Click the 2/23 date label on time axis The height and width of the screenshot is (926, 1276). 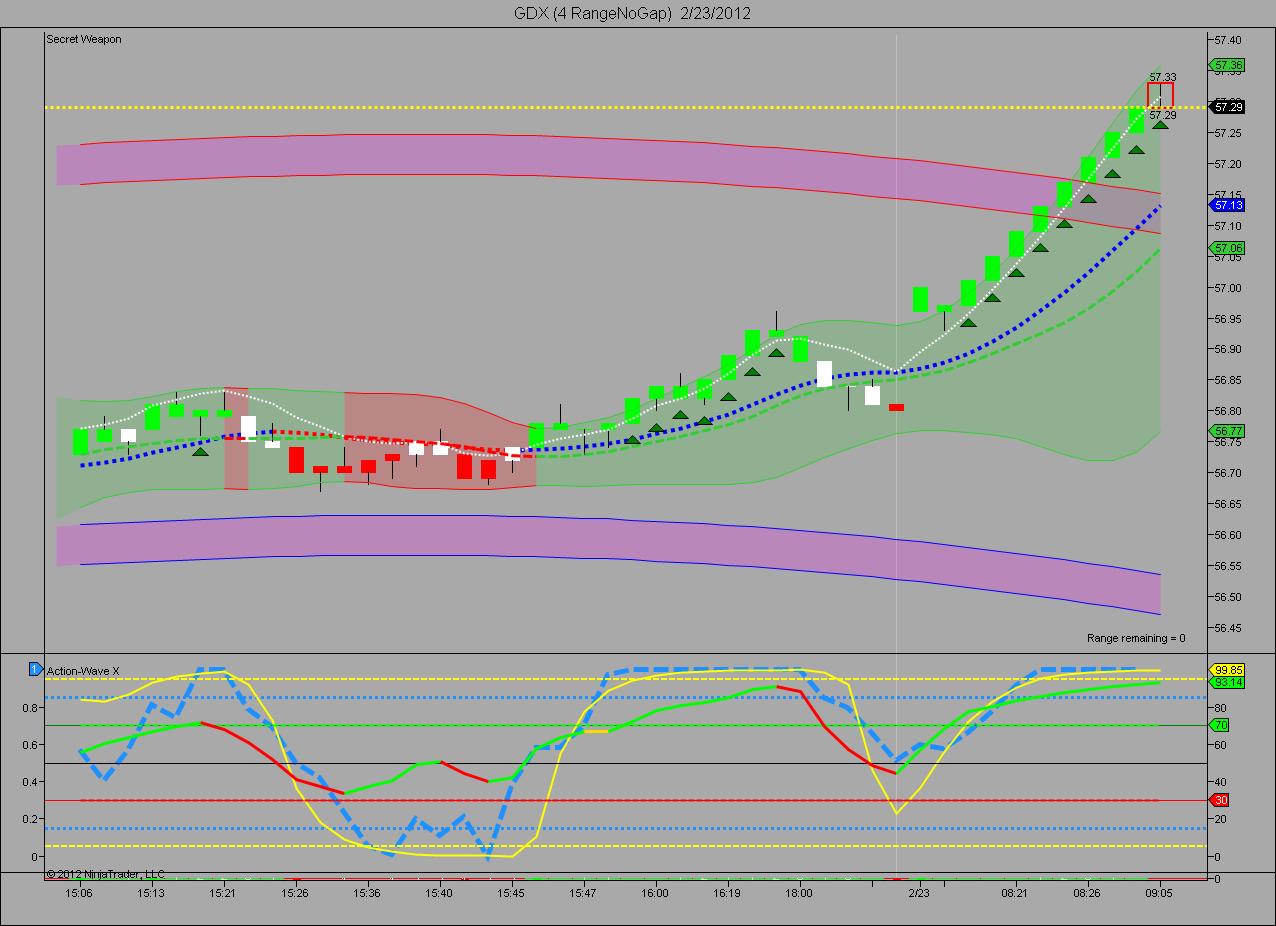[x=919, y=893]
